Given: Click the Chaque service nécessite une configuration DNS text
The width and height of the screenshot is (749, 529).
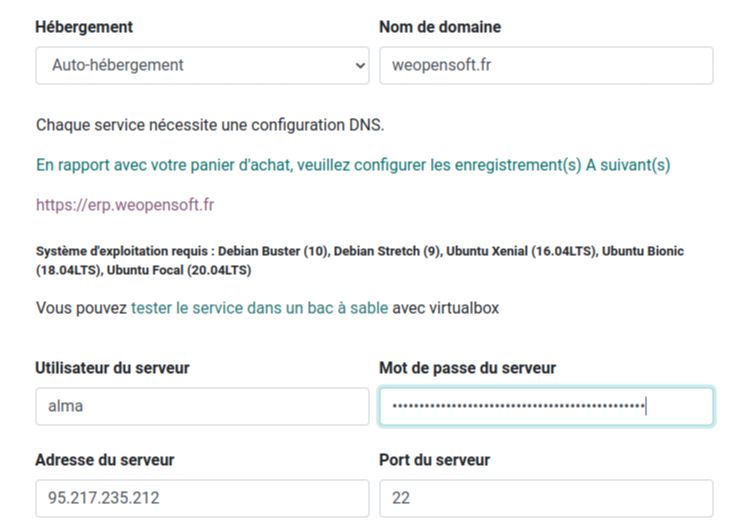Looking at the screenshot, I should coord(210,125).
